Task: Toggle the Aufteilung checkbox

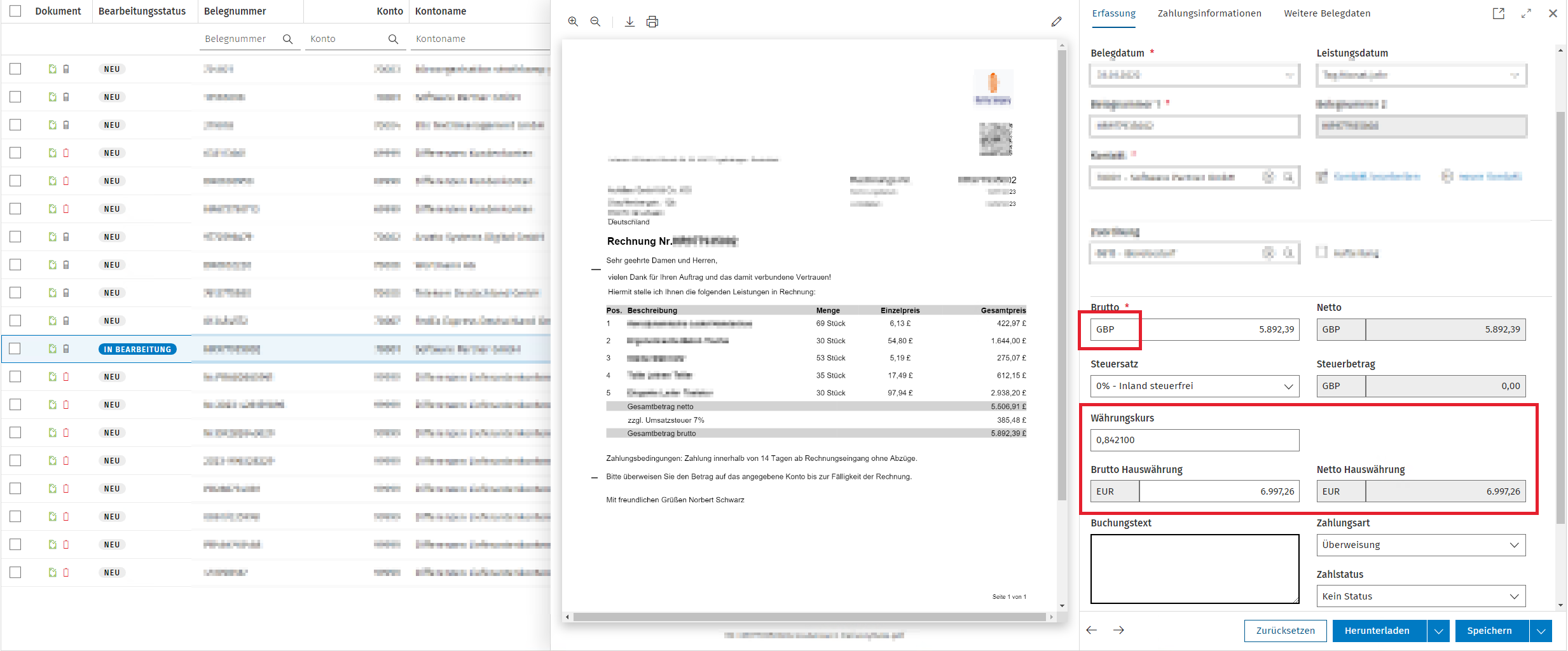Action: click(1322, 252)
